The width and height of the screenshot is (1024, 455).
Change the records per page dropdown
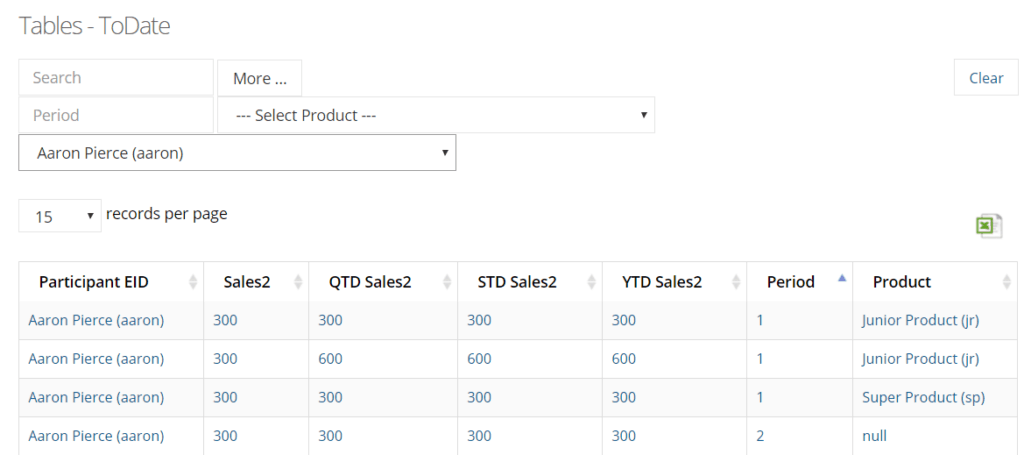click(x=60, y=216)
